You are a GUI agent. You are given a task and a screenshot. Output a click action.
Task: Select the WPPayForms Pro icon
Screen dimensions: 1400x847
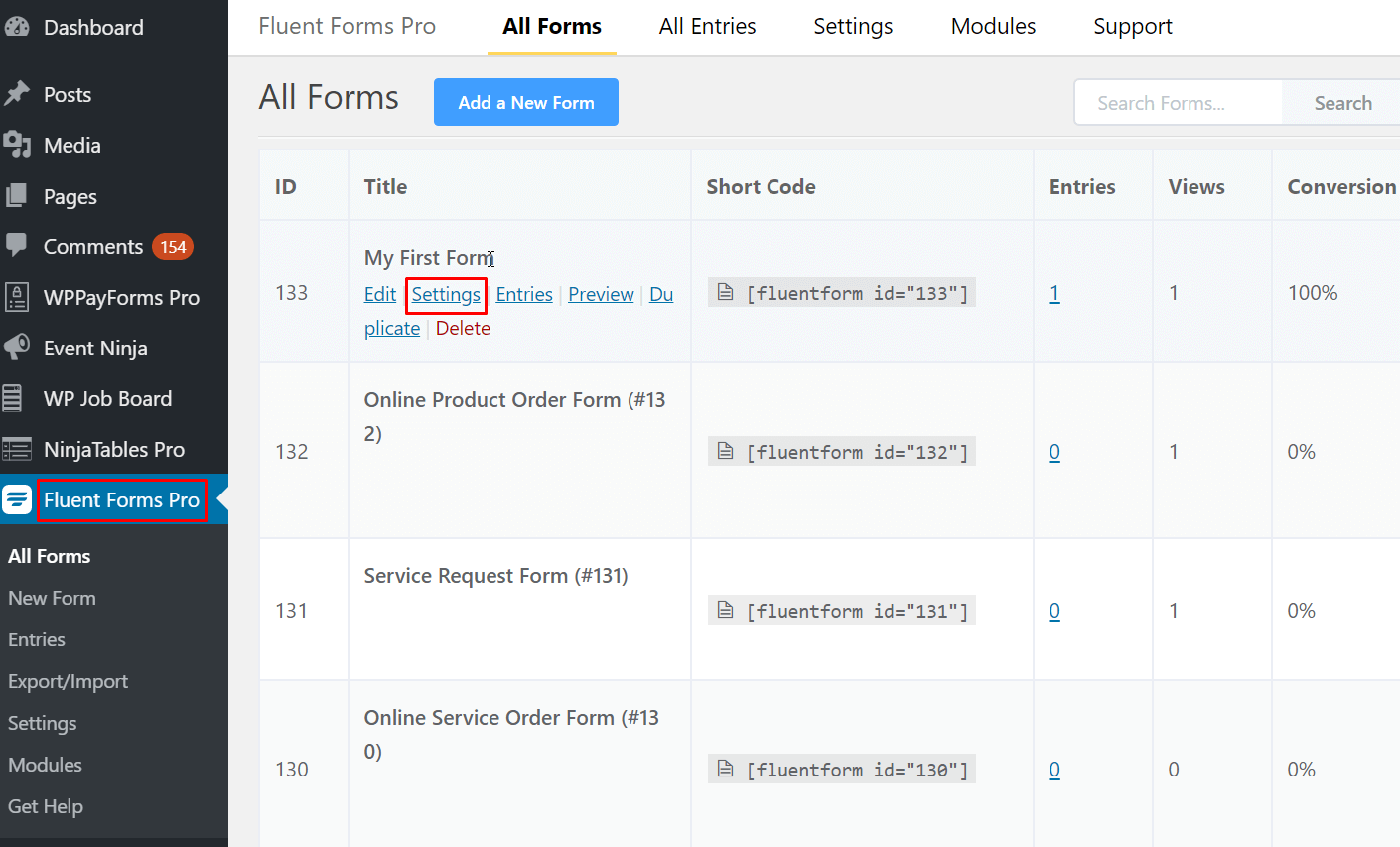(18, 297)
